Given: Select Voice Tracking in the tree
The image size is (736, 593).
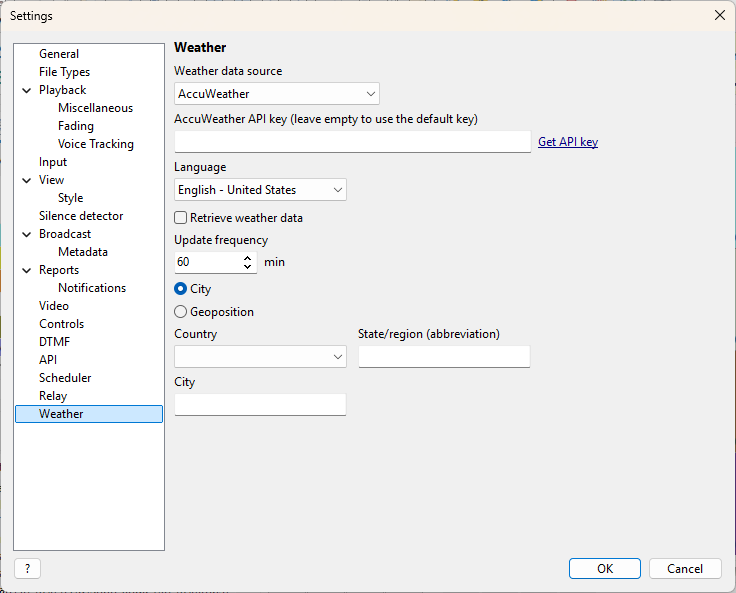Looking at the screenshot, I should (96, 144).
